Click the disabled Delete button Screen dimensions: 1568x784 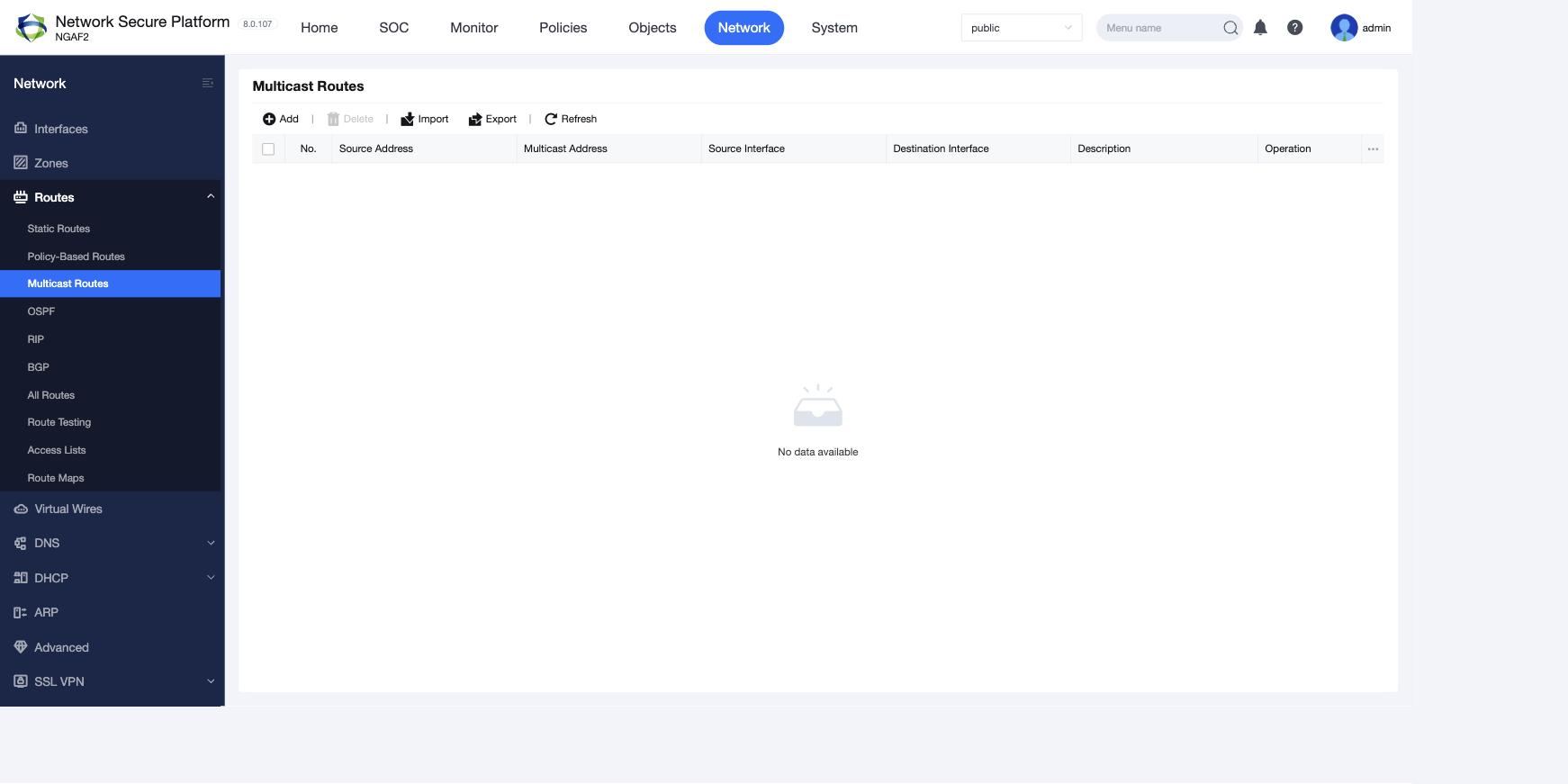350,119
